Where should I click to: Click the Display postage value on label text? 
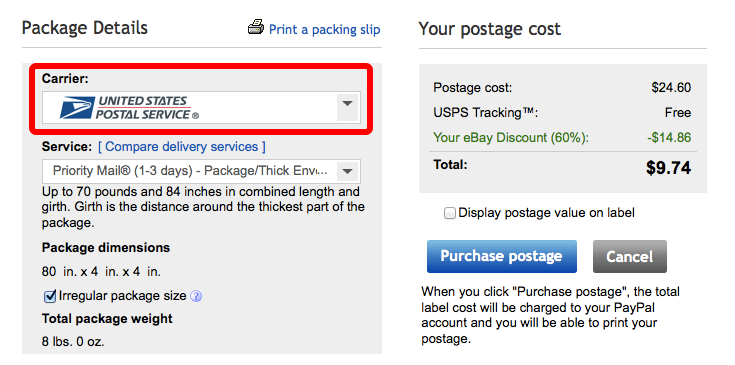pyautogui.click(x=546, y=213)
